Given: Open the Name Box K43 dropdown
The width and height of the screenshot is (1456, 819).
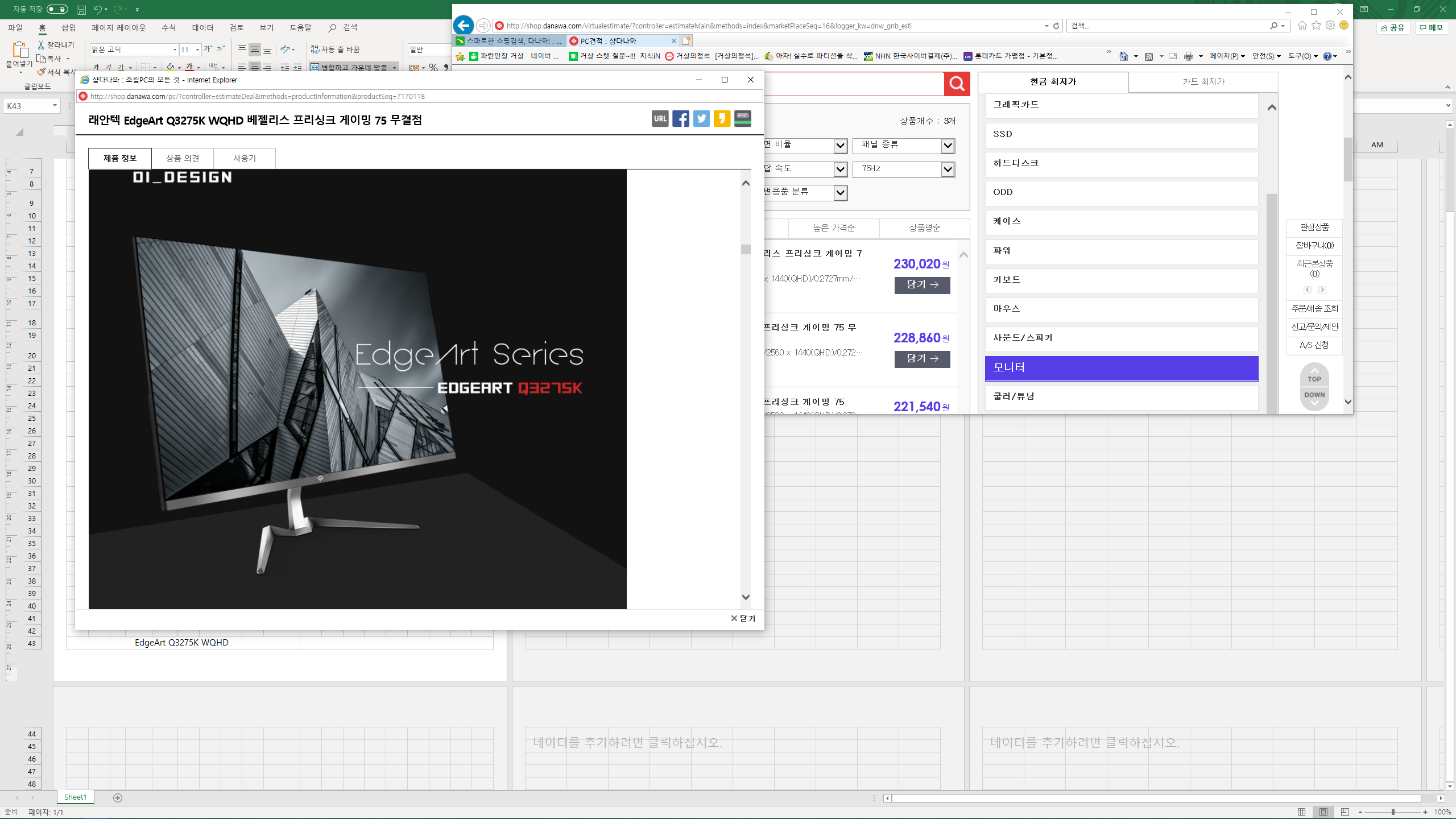Looking at the screenshot, I should [x=55, y=106].
